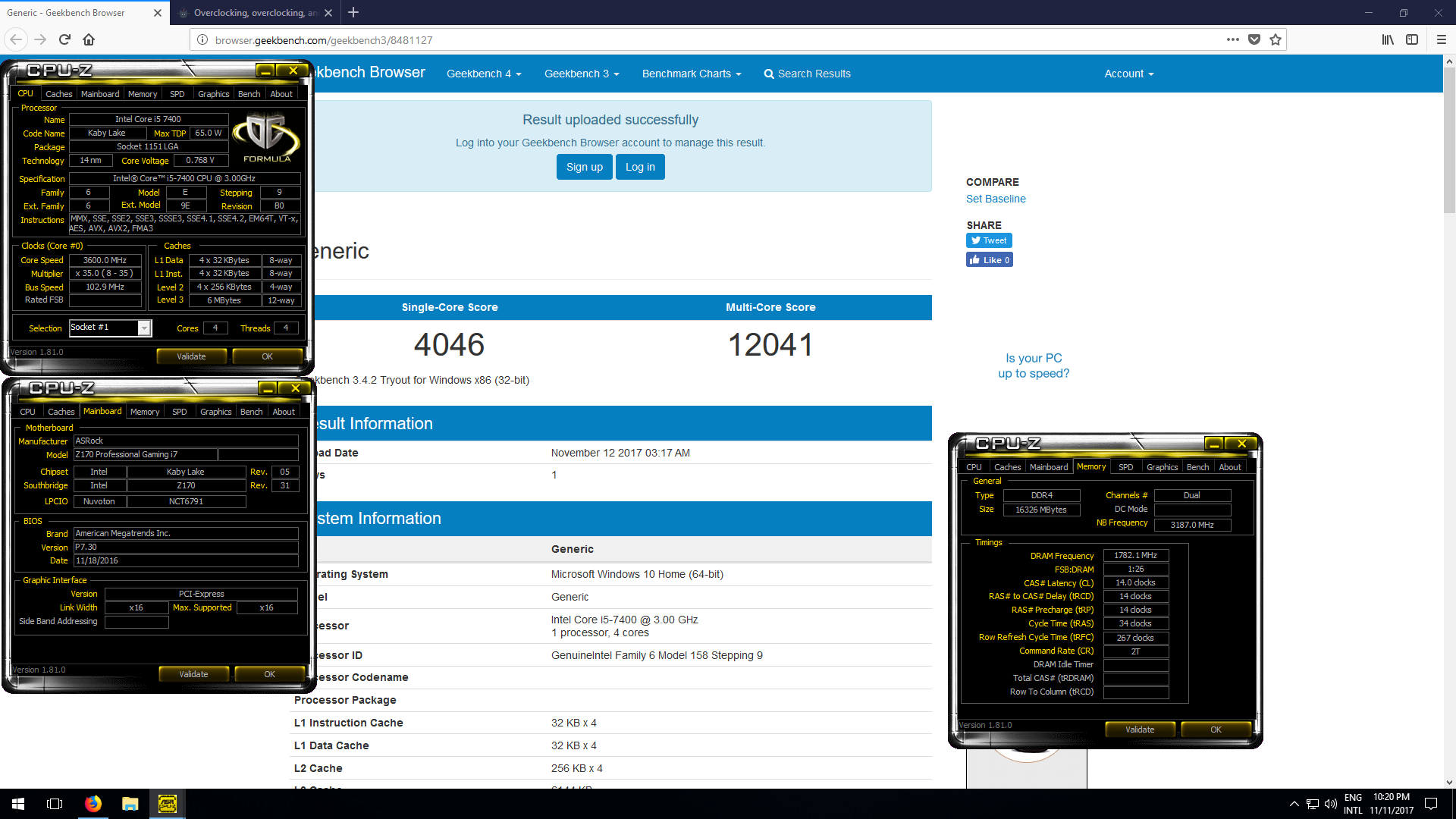
Task: Open Memory tab in Mainboard CPU-Z window
Action: coord(145,412)
